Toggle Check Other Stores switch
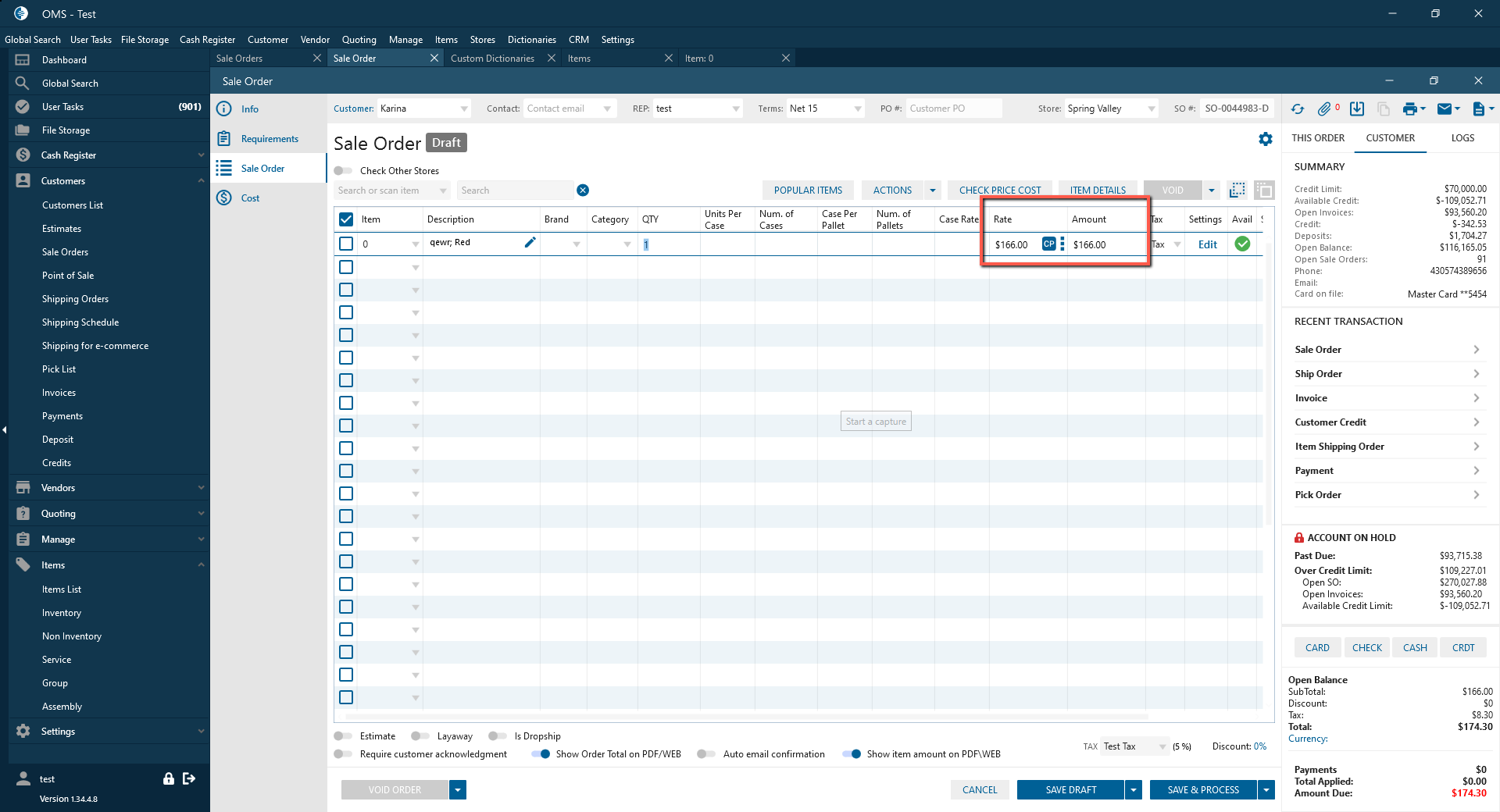The height and width of the screenshot is (812, 1500). coord(343,171)
